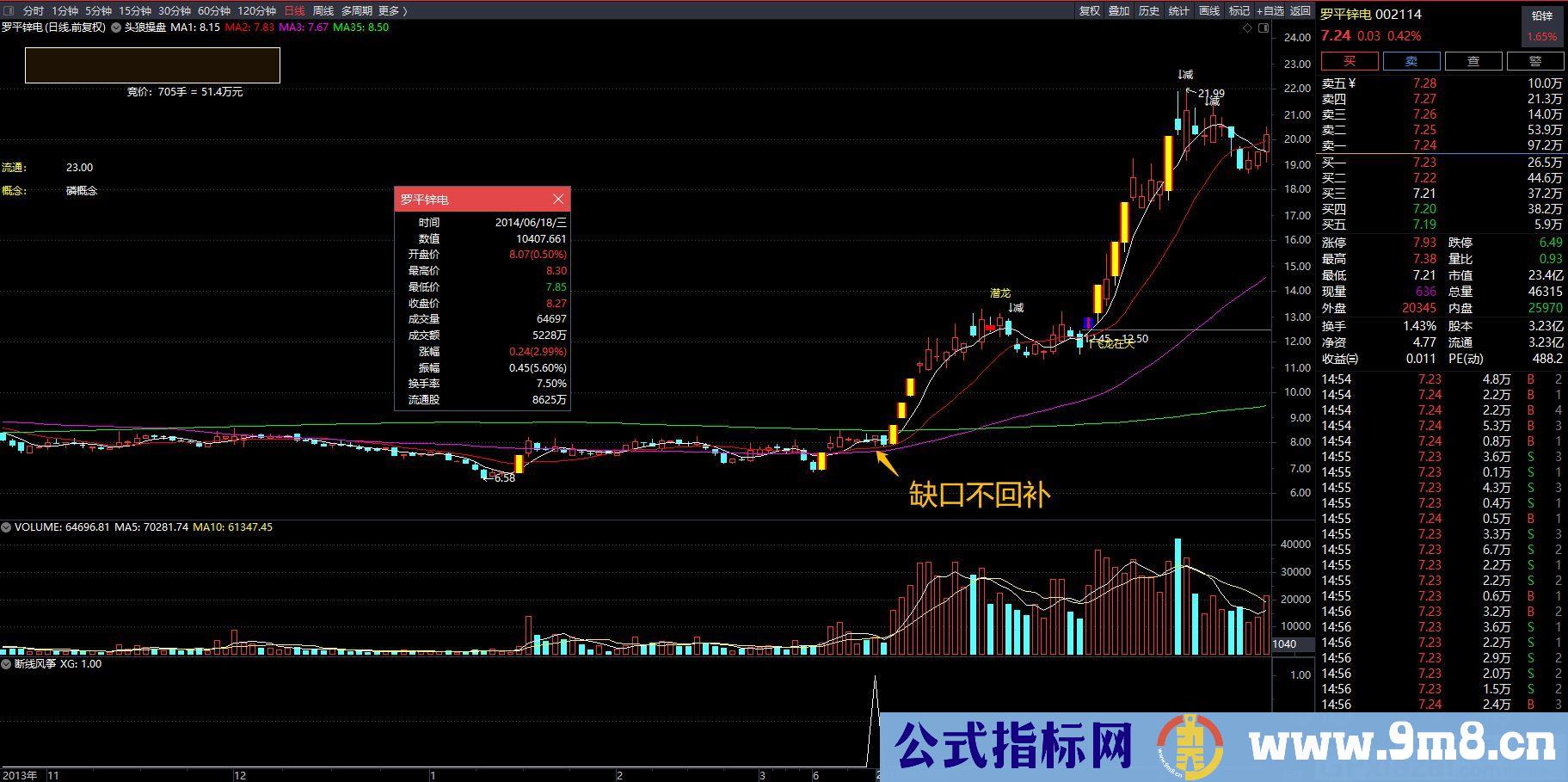Click the red 买 buy button
The width and height of the screenshot is (1568, 782).
tap(1350, 61)
